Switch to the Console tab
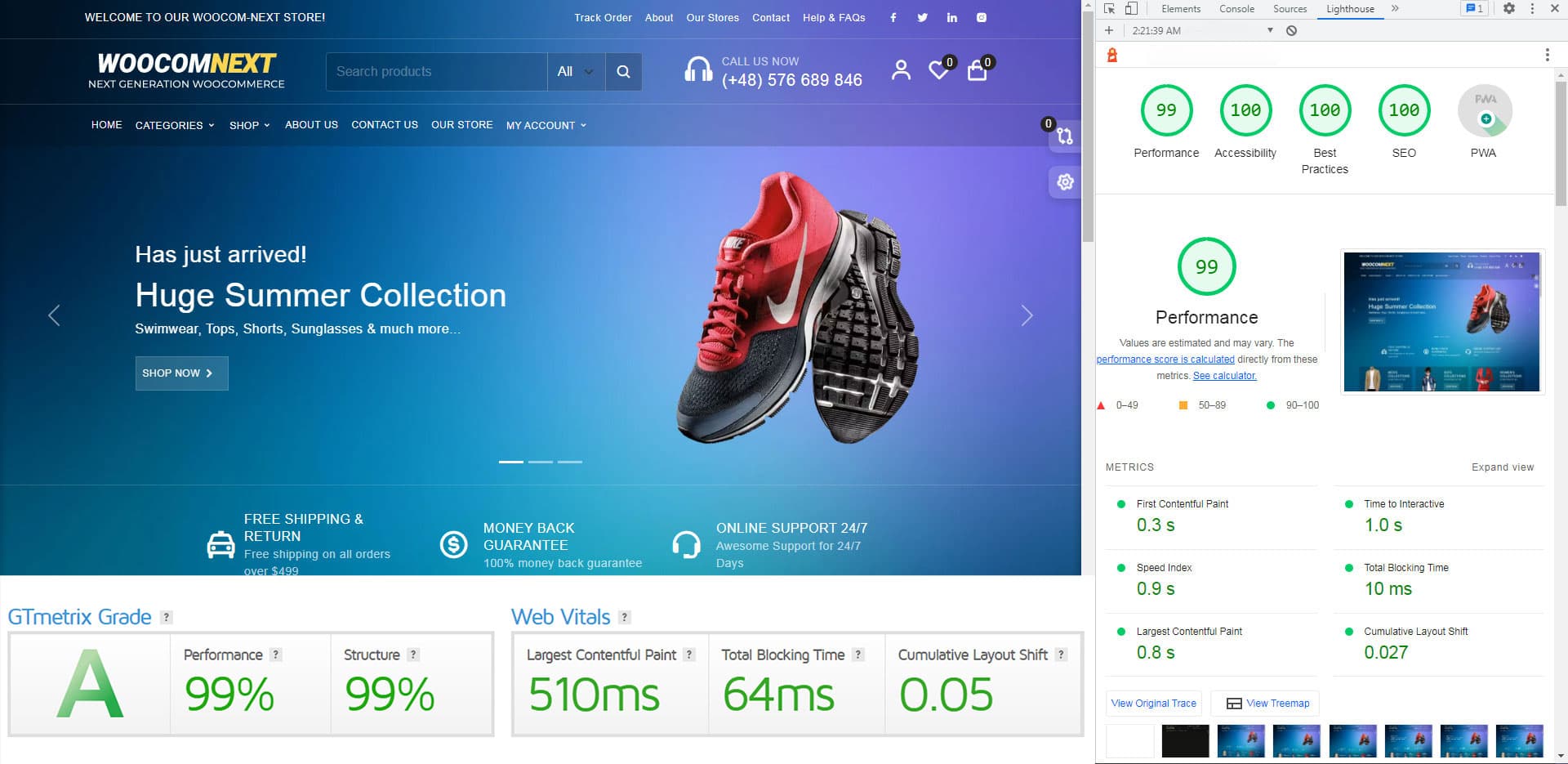The width and height of the screenshot is (1568, 764). (1236, 8)
